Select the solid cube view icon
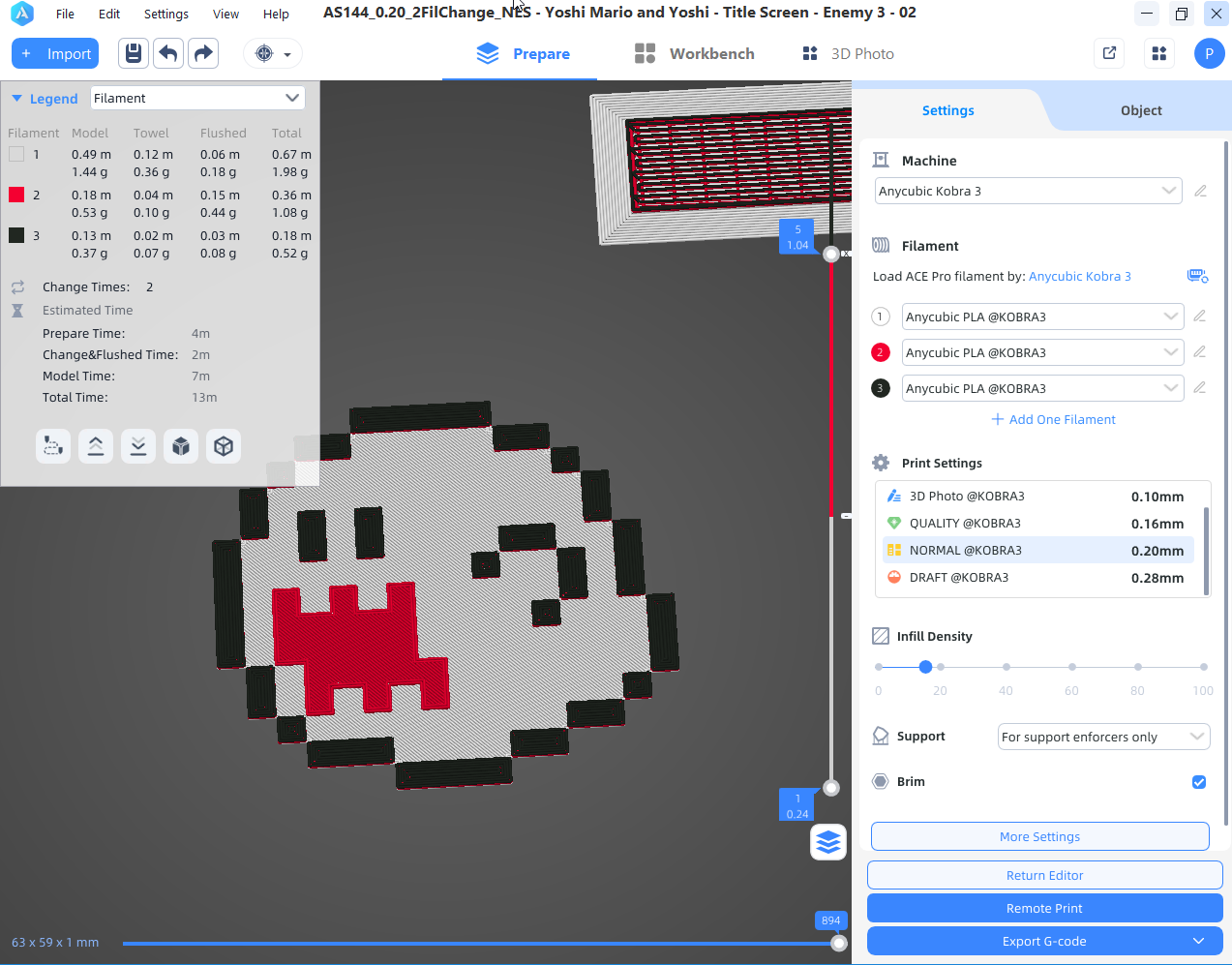 181,446
